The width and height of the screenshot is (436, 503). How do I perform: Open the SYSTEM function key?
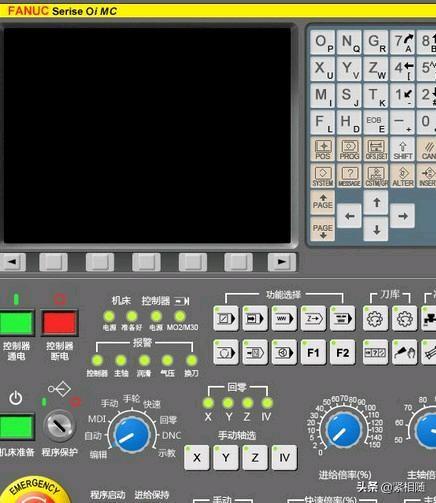(x=323, y=176)
